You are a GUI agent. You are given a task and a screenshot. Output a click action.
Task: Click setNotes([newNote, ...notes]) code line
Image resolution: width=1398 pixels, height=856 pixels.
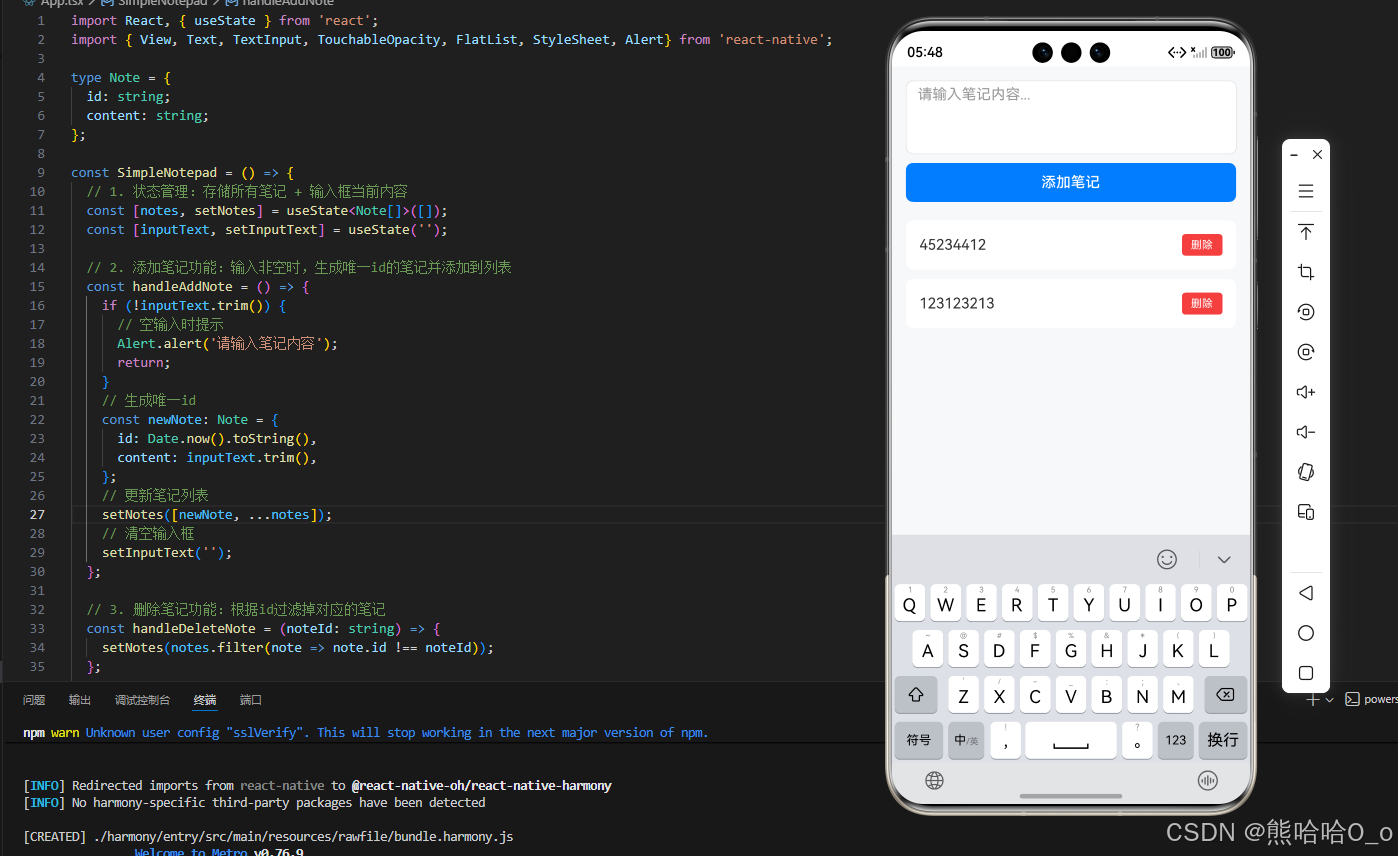[217, 514]
